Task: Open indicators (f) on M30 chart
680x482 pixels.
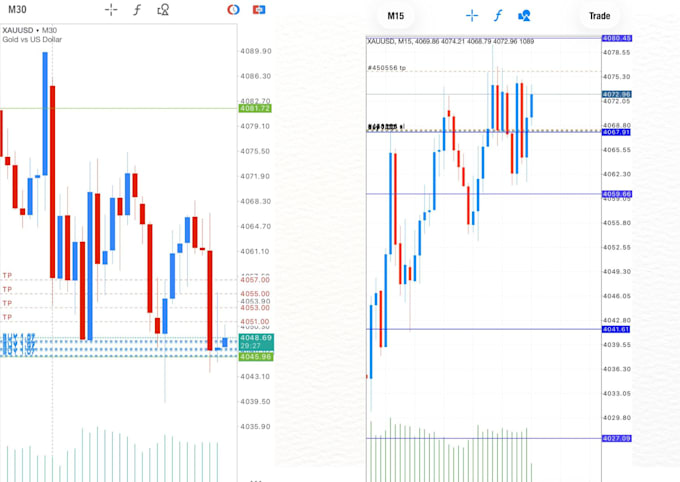Action: (x=137, y=10)
